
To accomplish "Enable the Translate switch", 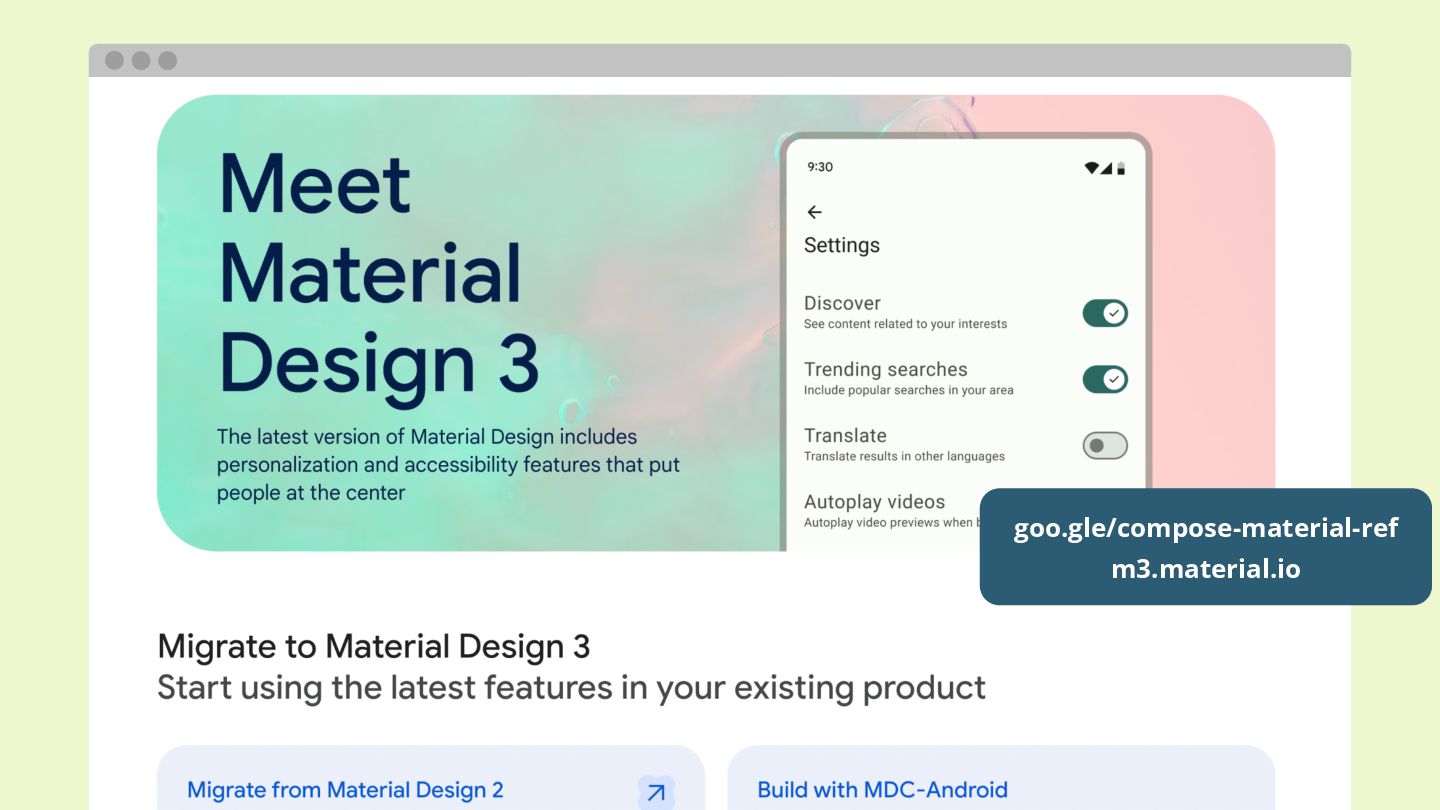I will click(1105, 446).
